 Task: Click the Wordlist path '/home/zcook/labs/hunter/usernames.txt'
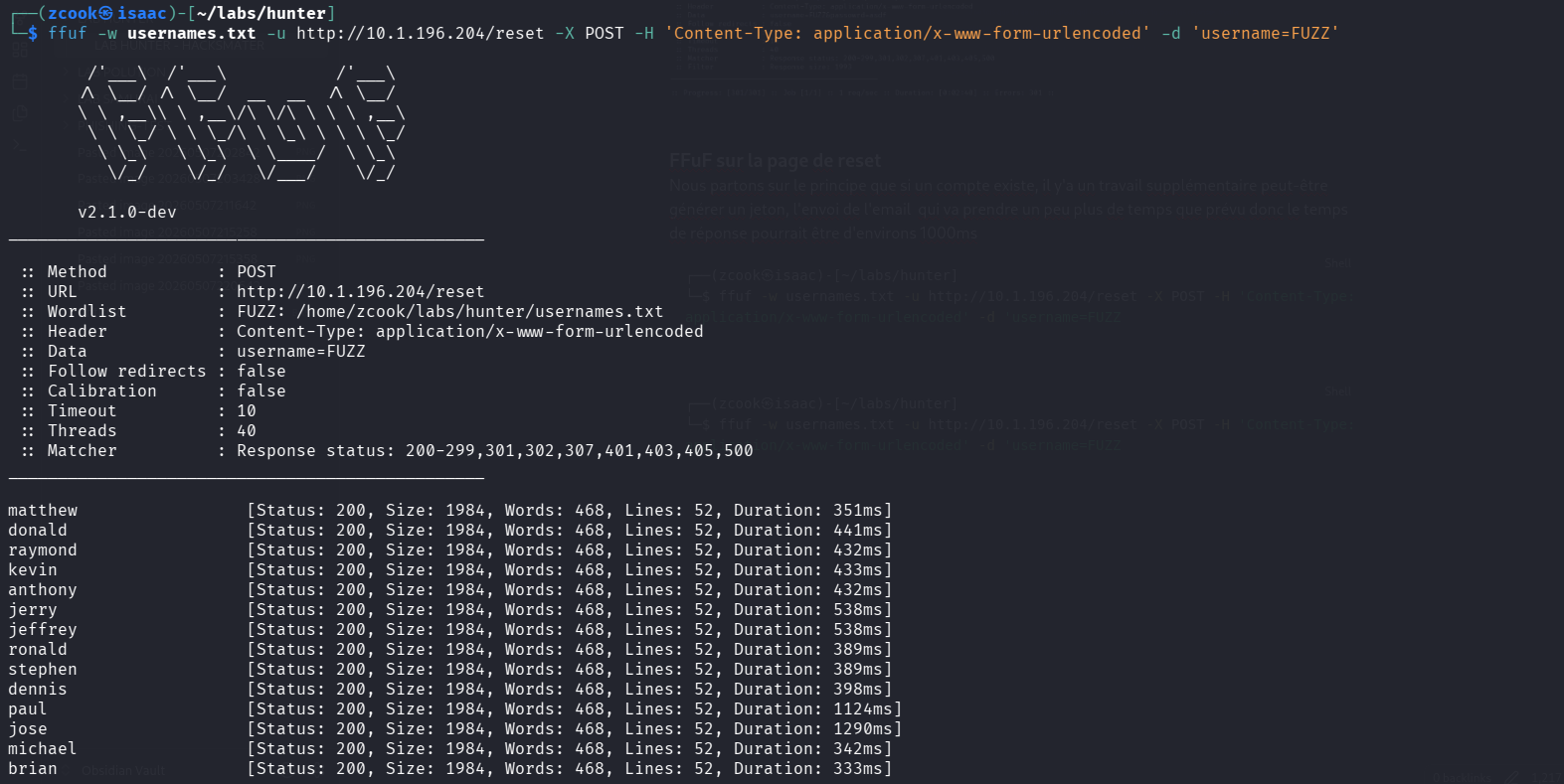480,312
